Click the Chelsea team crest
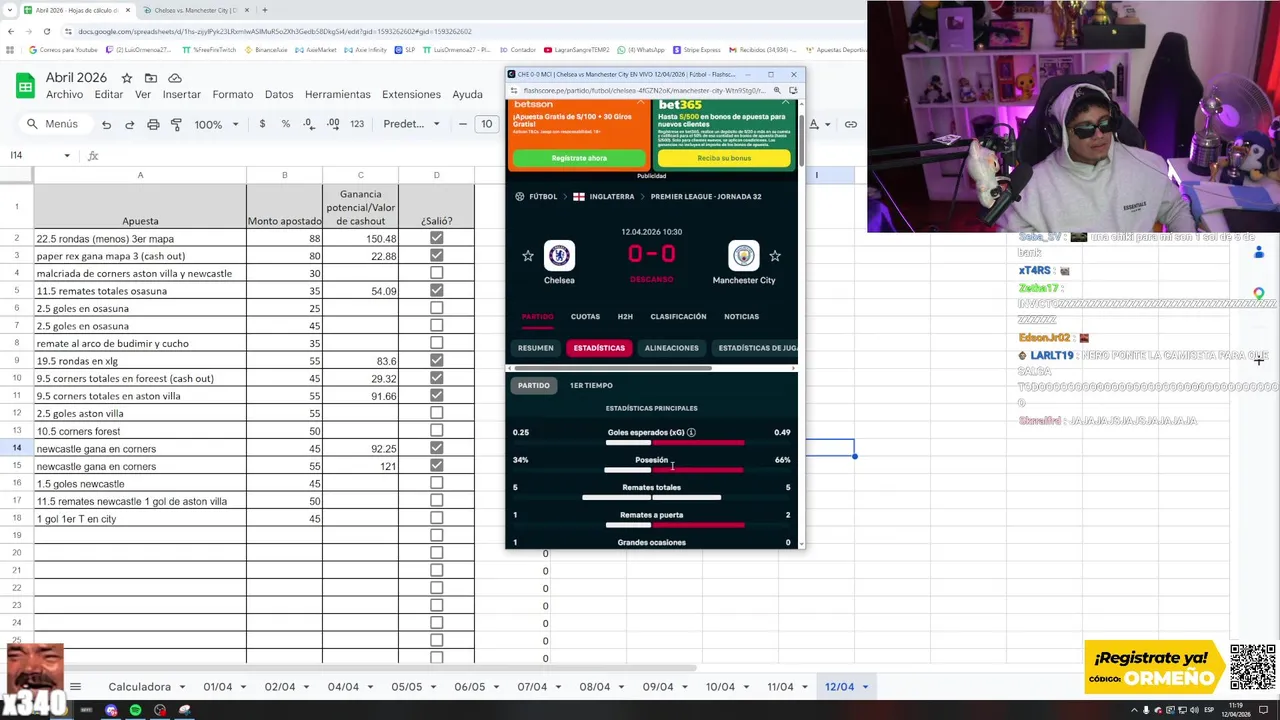 pyautogui.click(x=559, y=255)
